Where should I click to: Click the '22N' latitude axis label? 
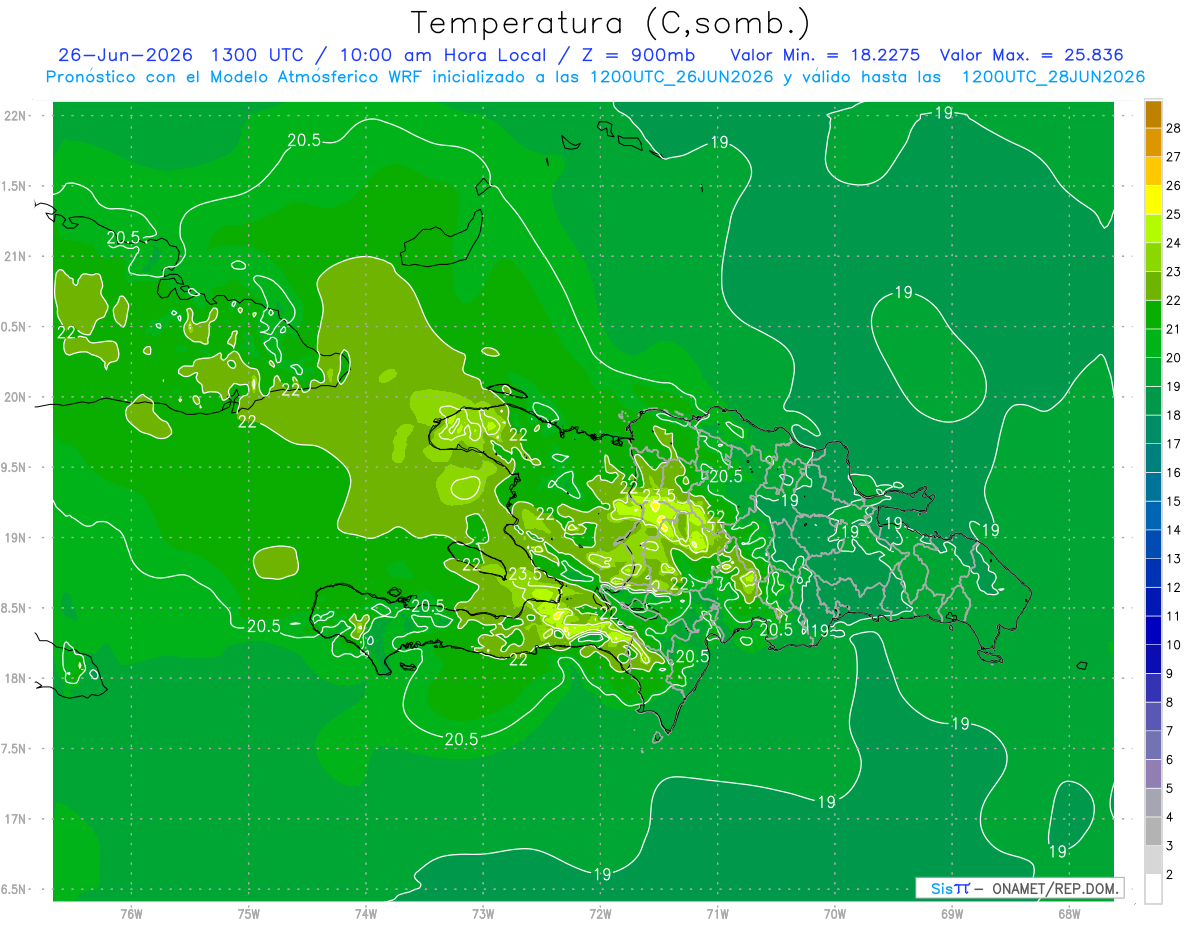(x=17, y=115)
